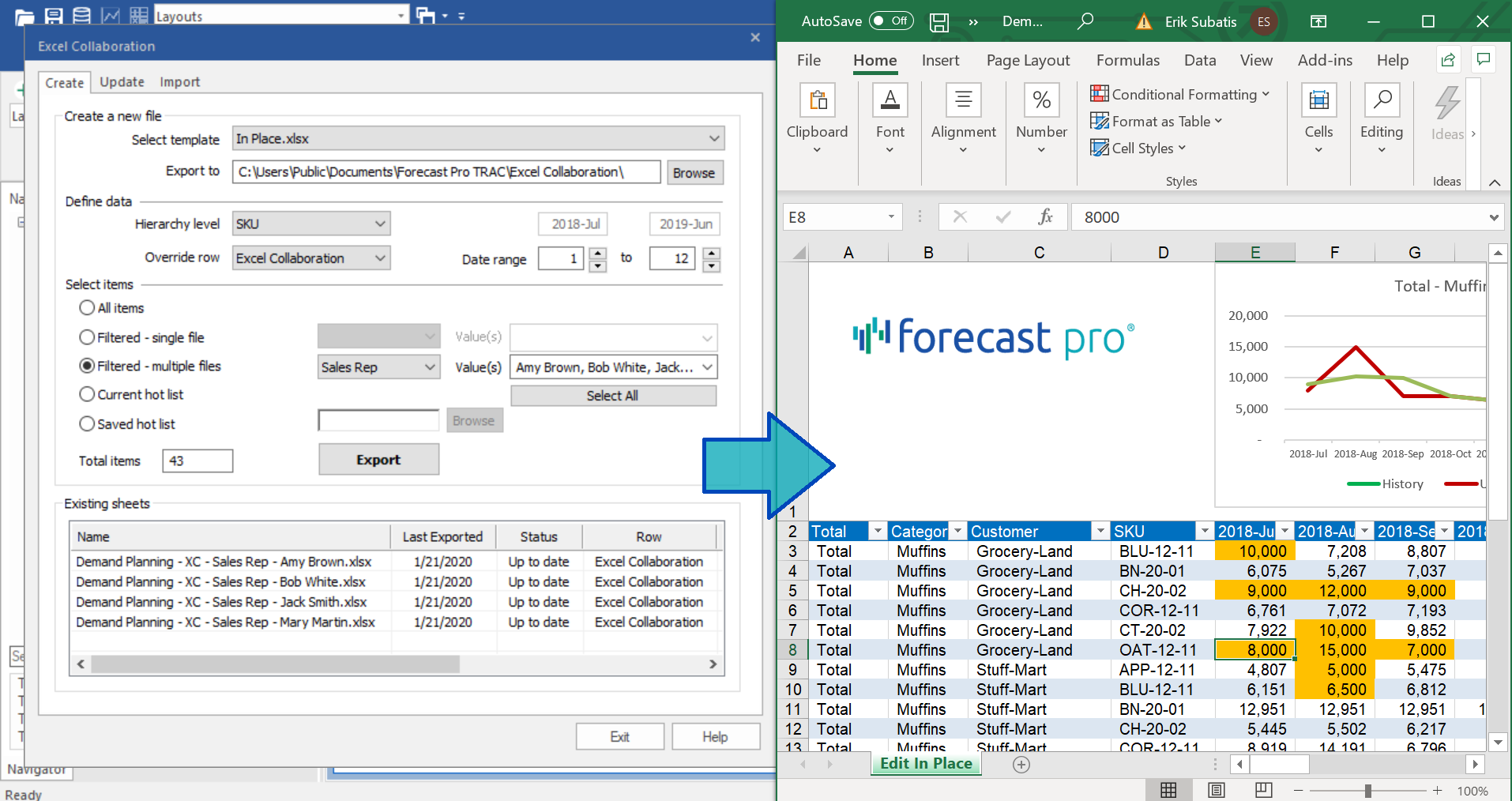Screen dimensions: 1512x801
Task: Choose the 'All items' radio option
Action: point(87,307)
